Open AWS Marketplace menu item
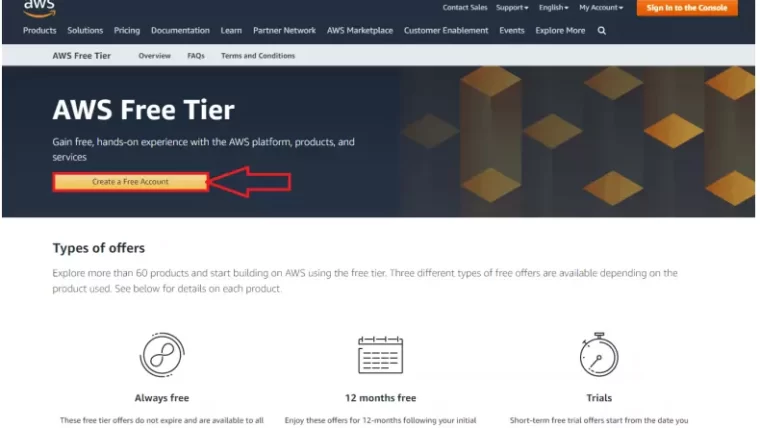This screenshot has width=760, height=428. pyautogui.click(x=360, y=31)
